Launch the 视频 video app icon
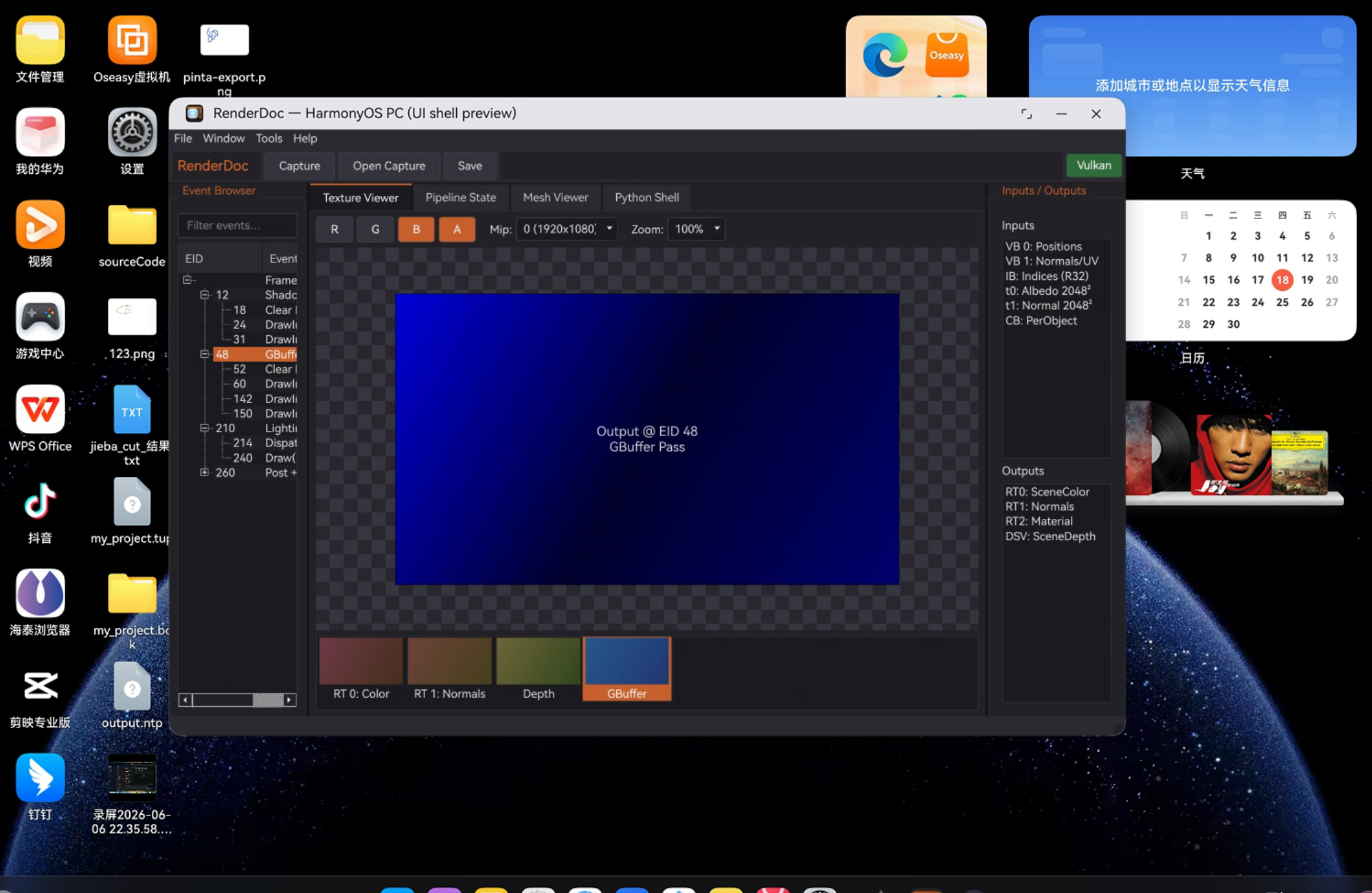1372x893 pixels. click(x=40, y=225)
